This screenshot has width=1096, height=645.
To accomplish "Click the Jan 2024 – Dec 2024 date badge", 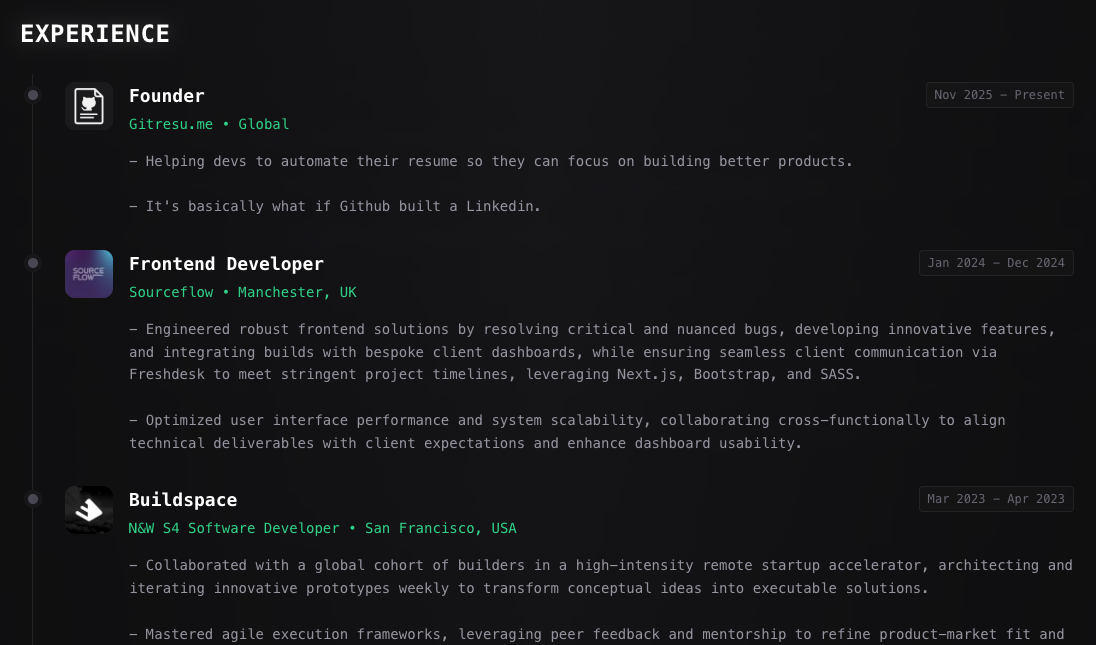I will click(x=996, y=263).
